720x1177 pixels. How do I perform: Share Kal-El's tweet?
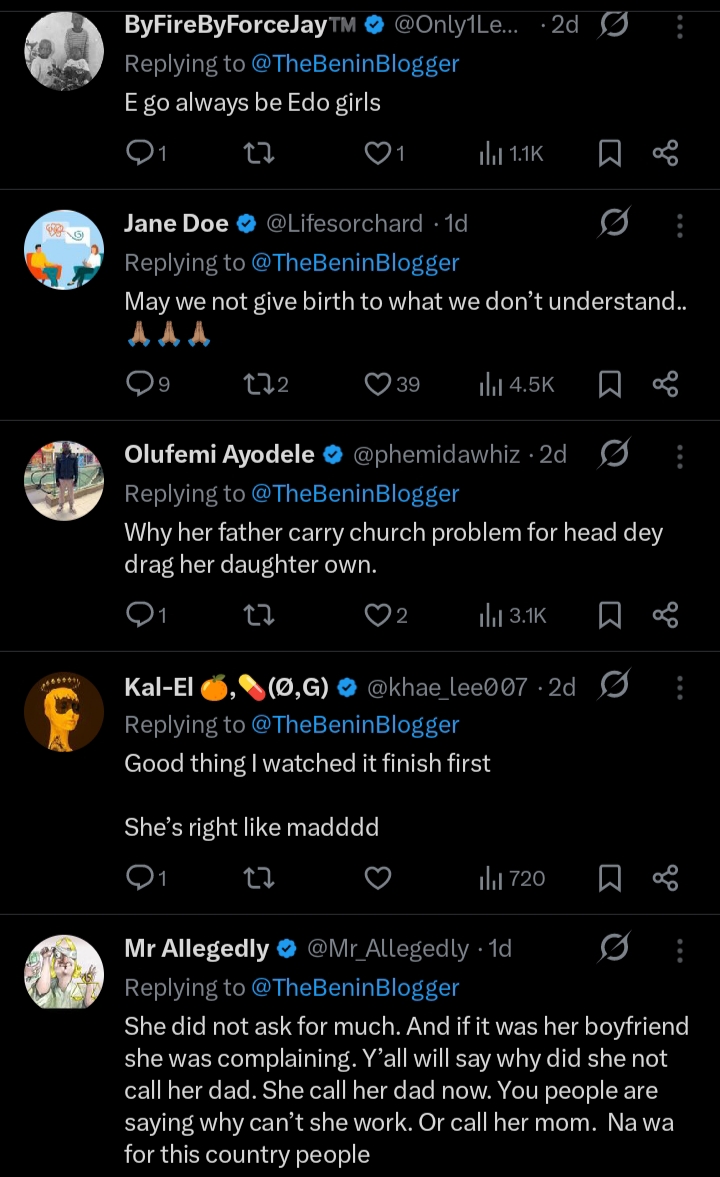coord(665,878)
